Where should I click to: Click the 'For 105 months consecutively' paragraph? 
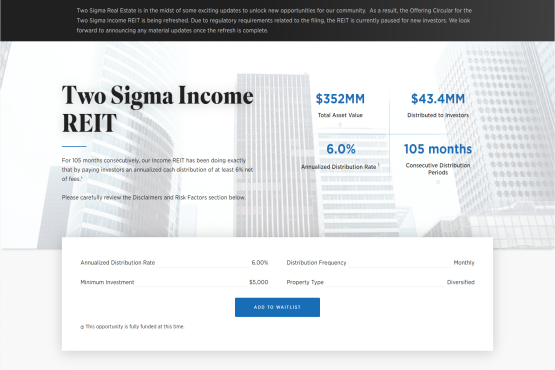tap(157, 170)
